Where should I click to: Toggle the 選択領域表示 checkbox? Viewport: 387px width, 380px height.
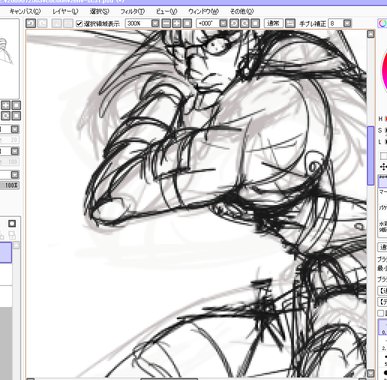coord(79,24)
